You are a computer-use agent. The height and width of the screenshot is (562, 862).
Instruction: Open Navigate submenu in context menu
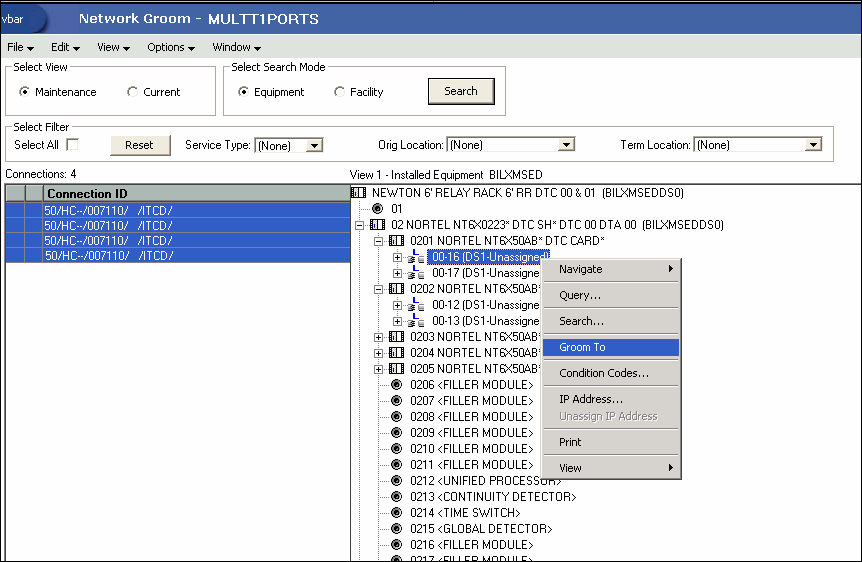coord(611,269)
